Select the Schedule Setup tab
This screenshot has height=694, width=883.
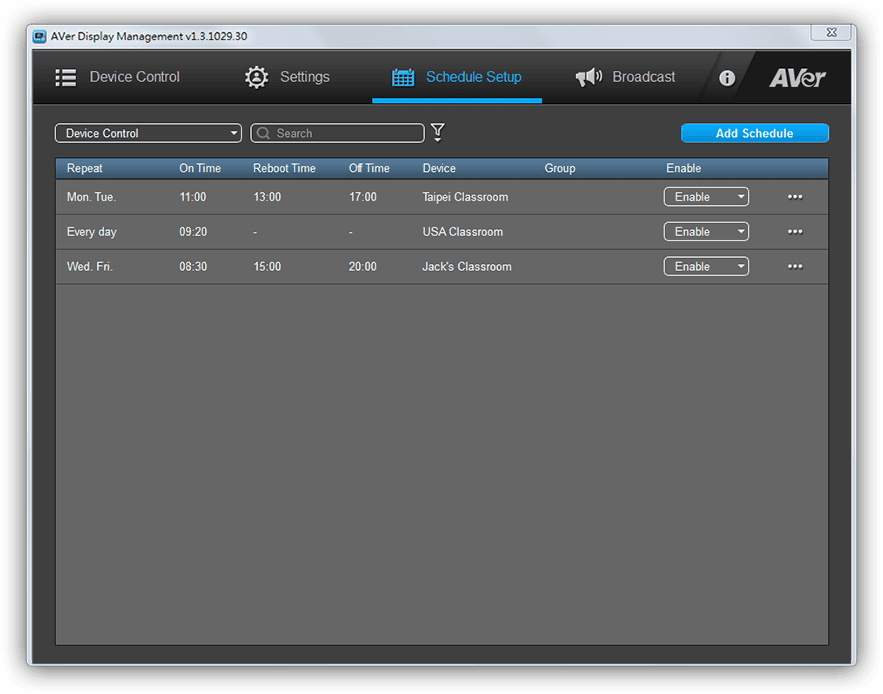457,77
